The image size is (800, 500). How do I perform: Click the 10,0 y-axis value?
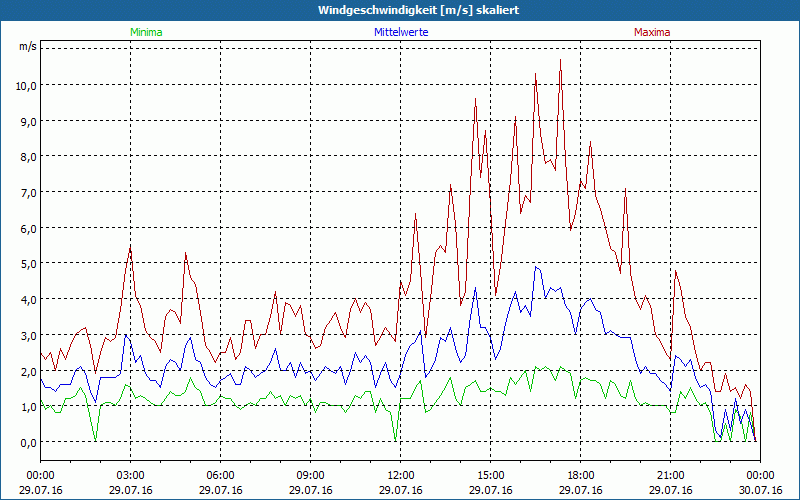pos(26,85)
